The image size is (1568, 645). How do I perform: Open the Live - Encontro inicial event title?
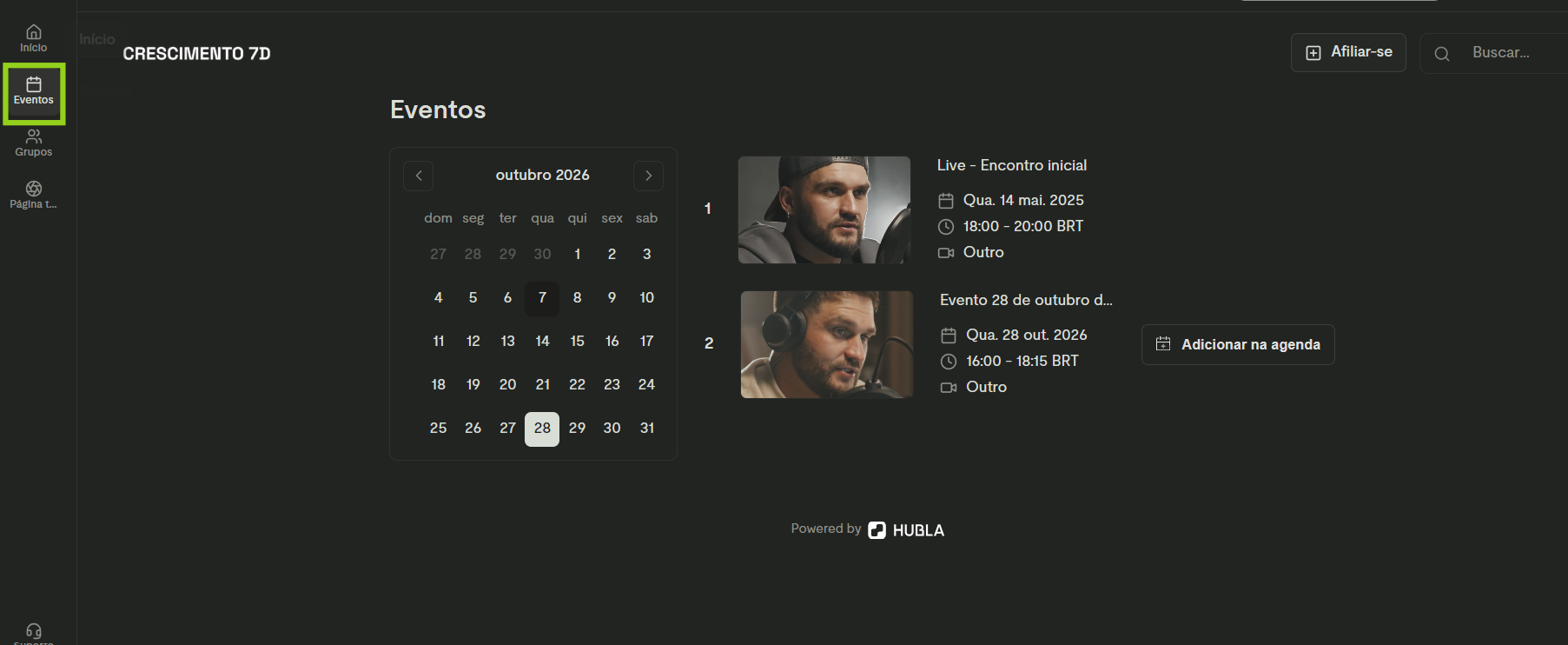coord(1012,165)
